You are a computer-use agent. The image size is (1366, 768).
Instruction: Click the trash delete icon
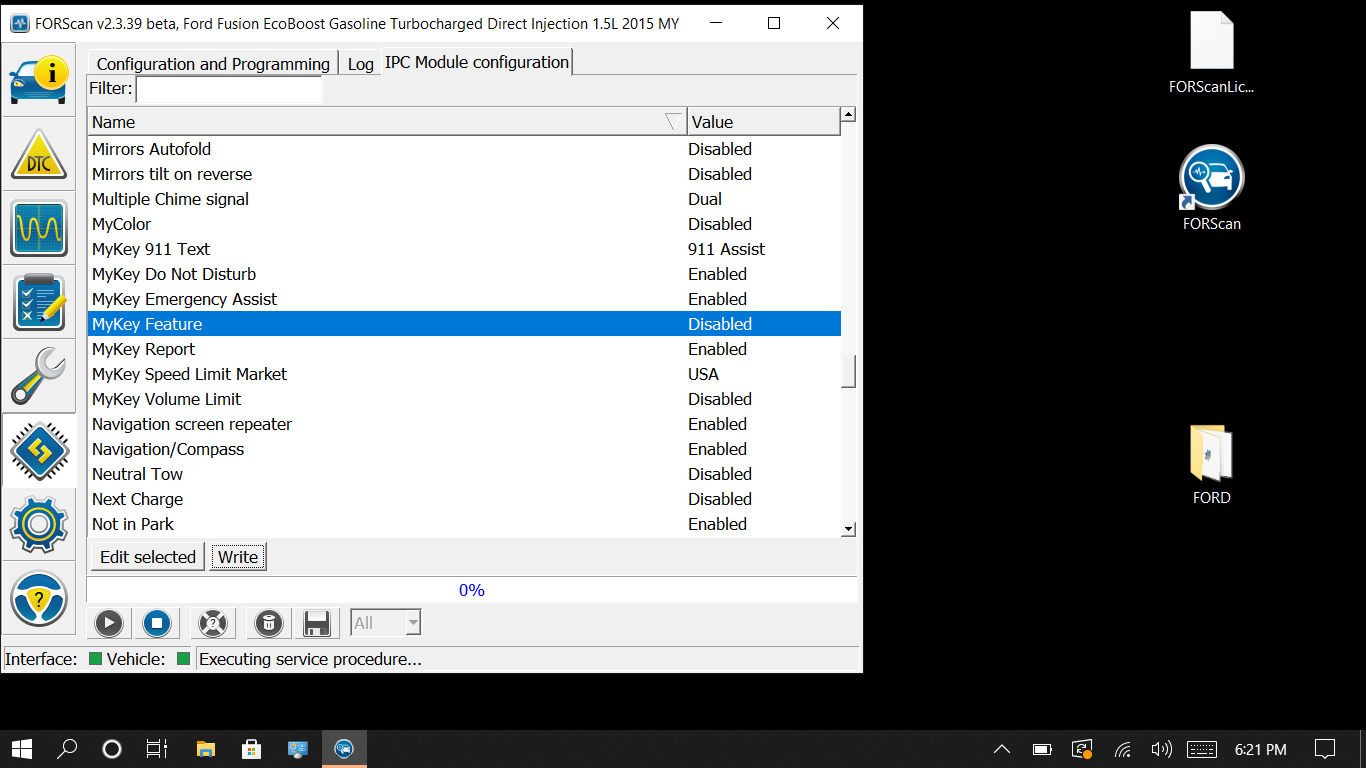267,623
